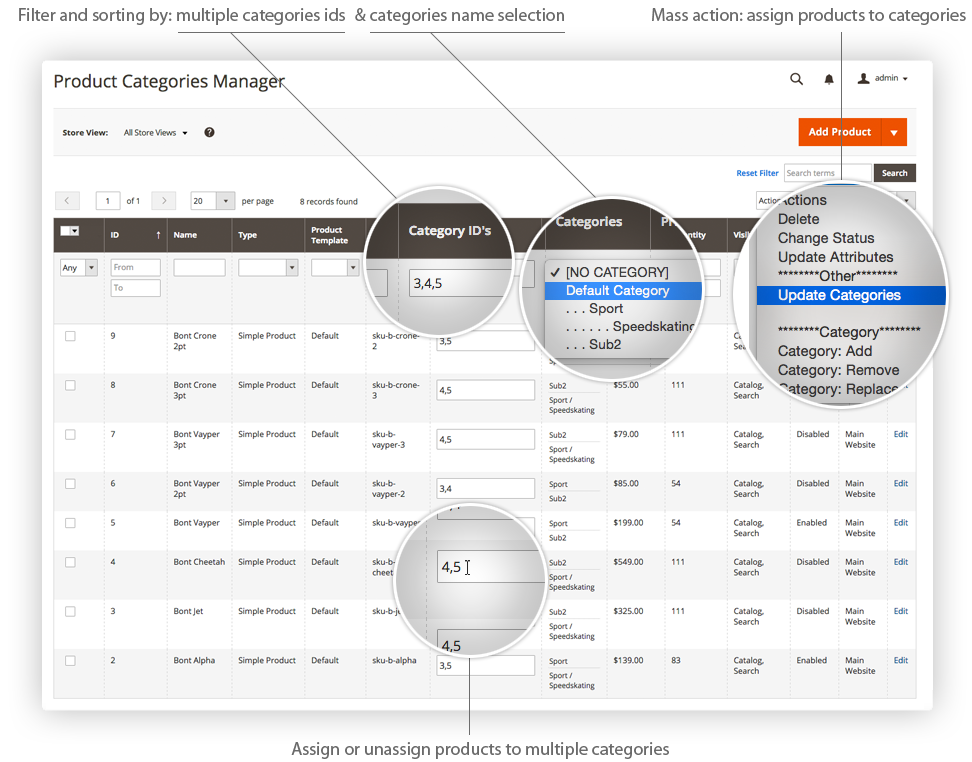972x762 pixels.
Task: Choose Update Attributes action
Action: point(835,257)
